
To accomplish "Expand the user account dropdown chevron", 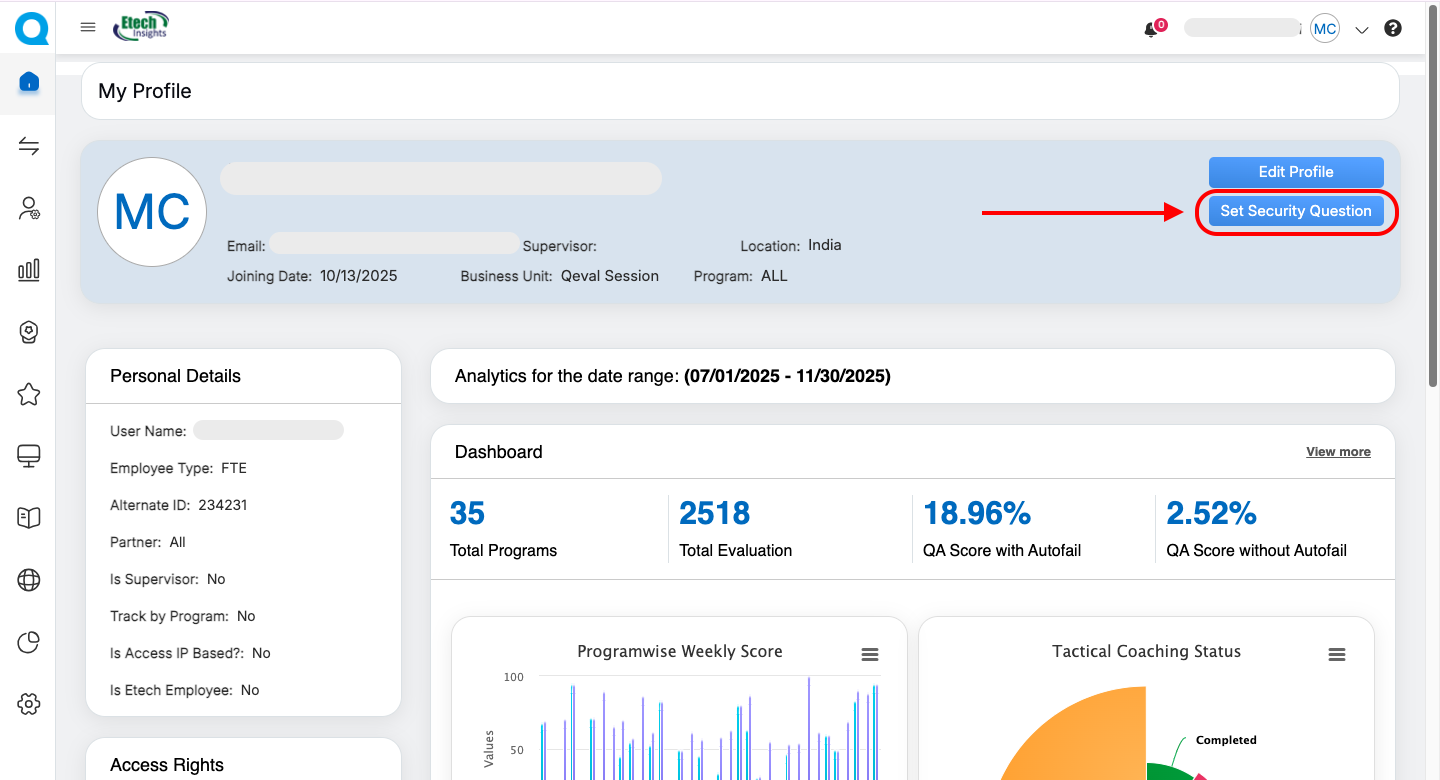I will (x=1361, y=30).
